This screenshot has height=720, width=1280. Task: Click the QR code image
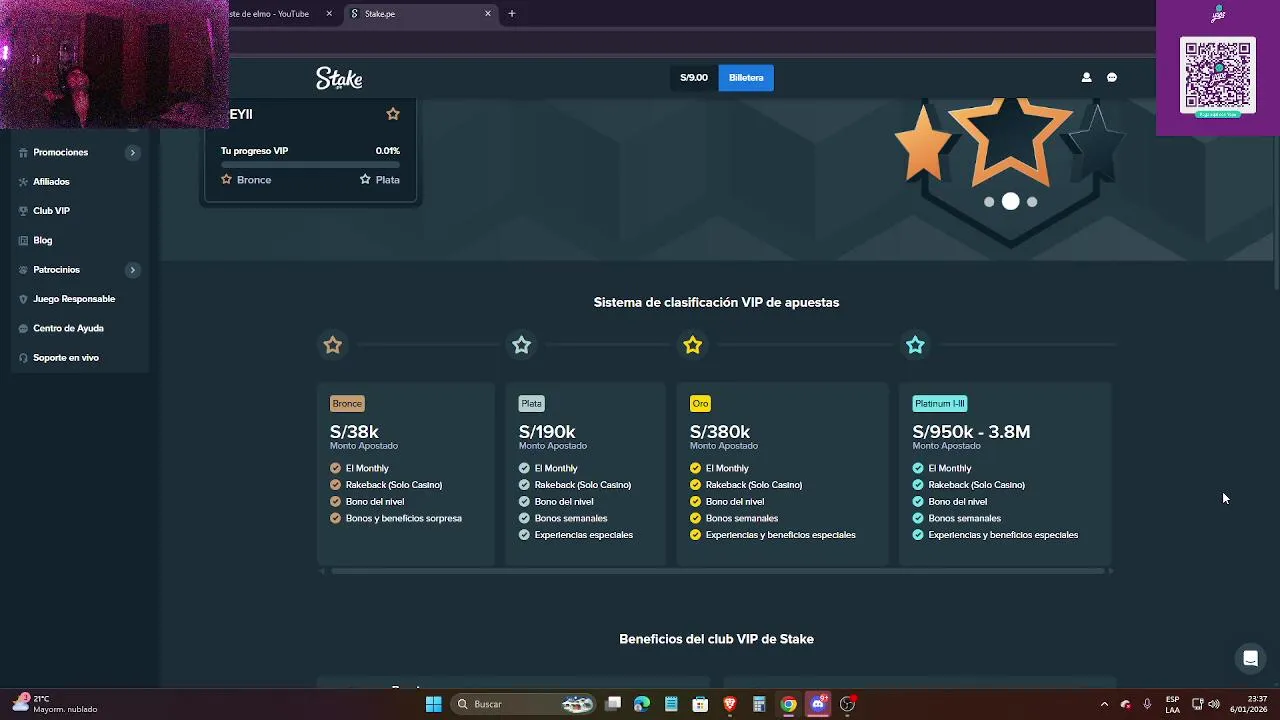1218,75
